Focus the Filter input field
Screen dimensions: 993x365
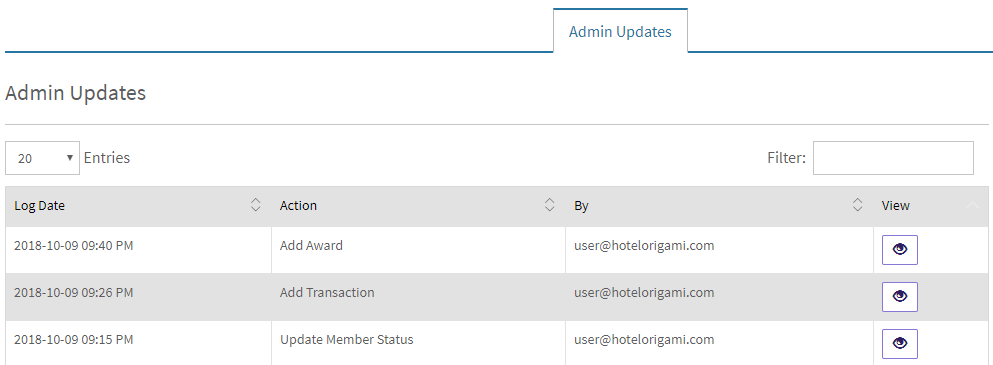tap(893, 158)
